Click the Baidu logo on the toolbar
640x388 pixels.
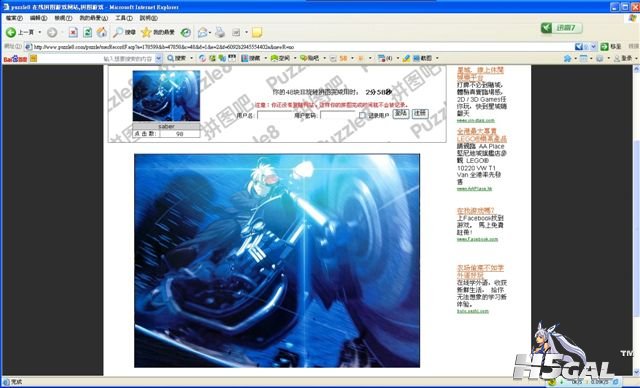[15, 59]
